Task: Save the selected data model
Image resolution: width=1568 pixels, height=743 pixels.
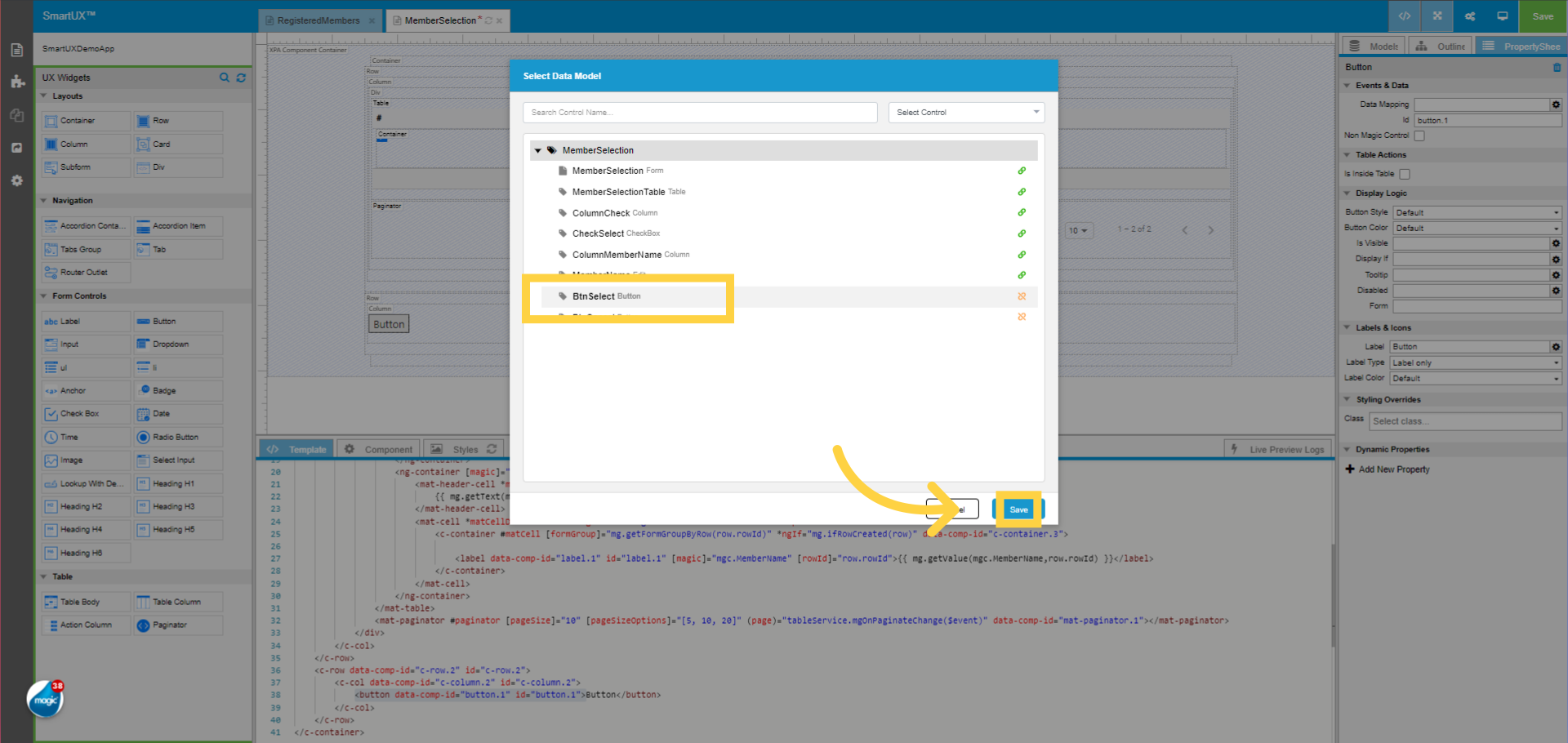Action: tap(1018, 509)
